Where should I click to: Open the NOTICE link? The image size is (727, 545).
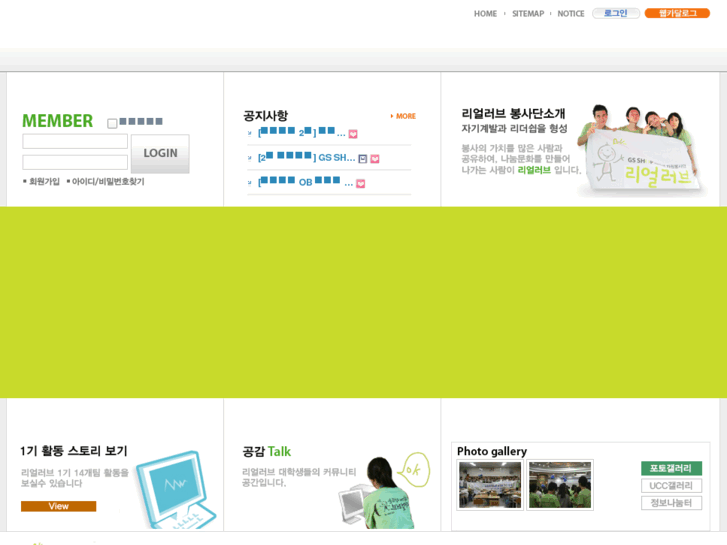(571, 13)
